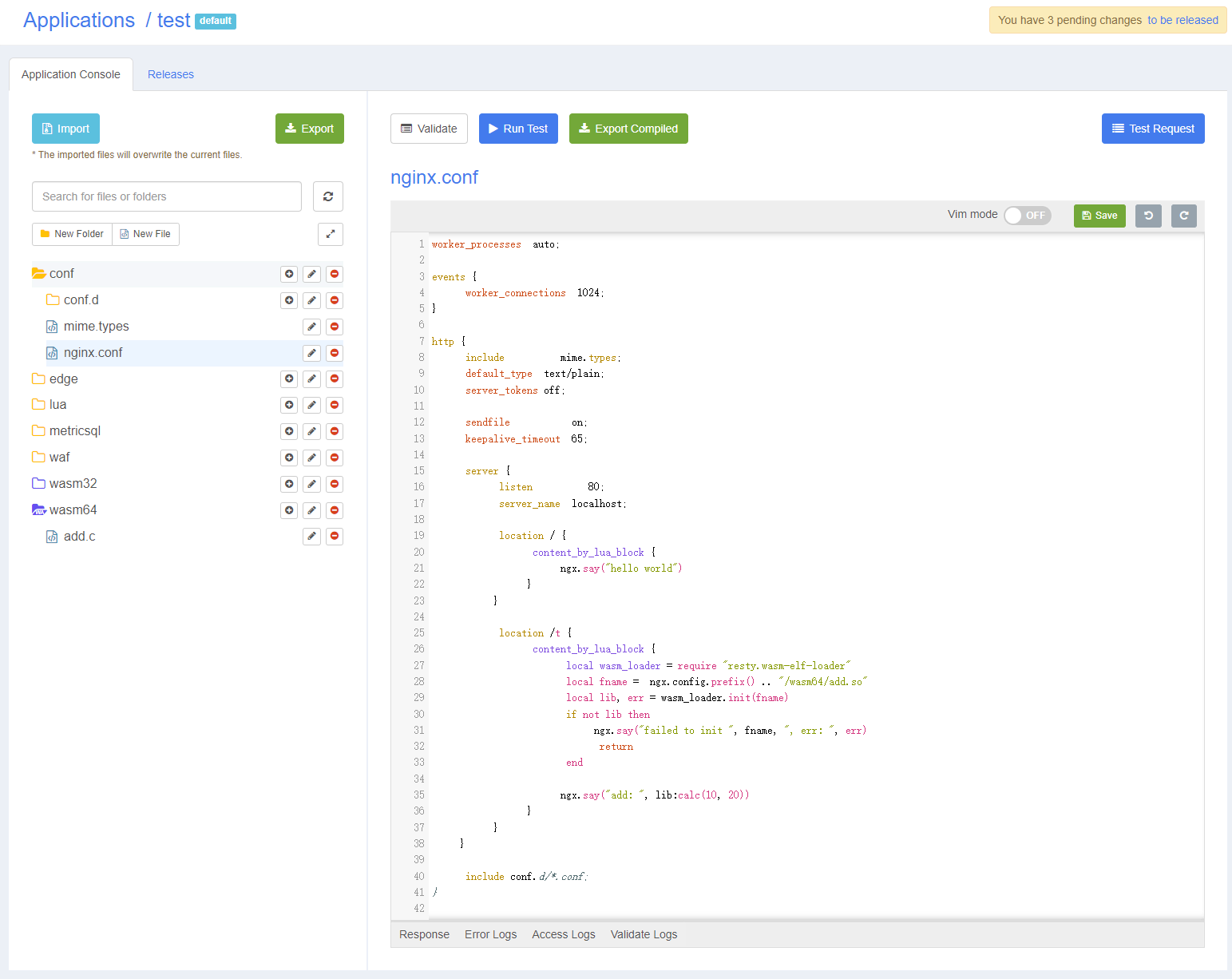Rename the waf folder via pencil icon
This screenshot has height=979, width=1232.
(x=312, y=458)
